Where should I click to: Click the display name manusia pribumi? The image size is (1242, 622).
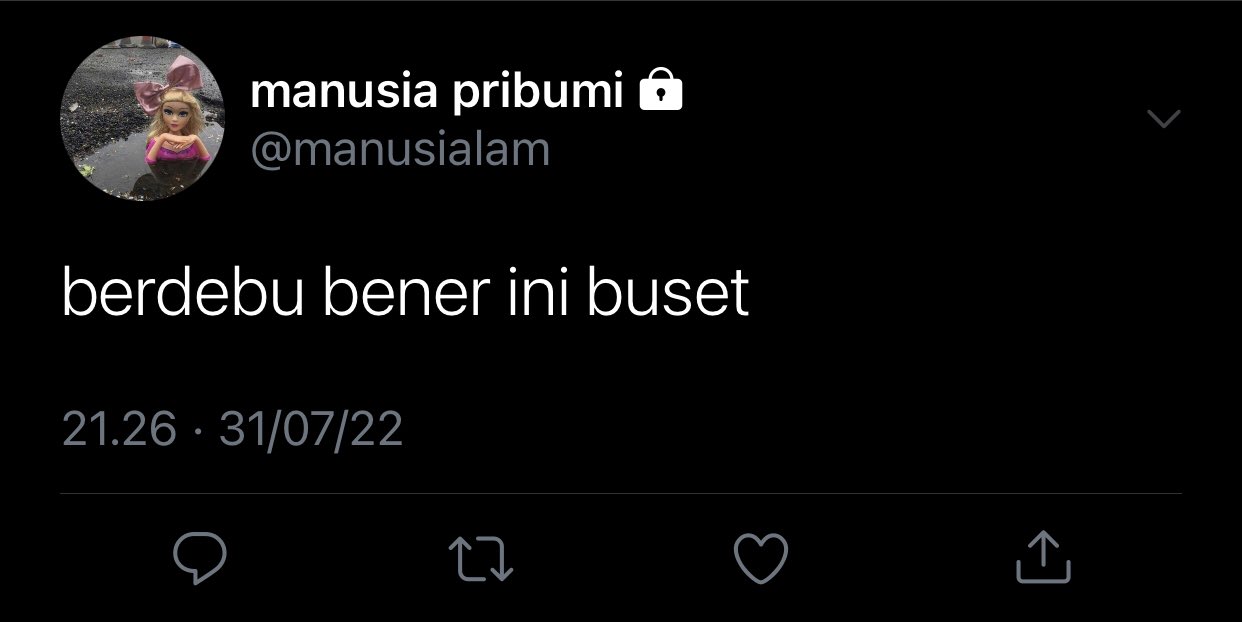(x=437, y=93)
